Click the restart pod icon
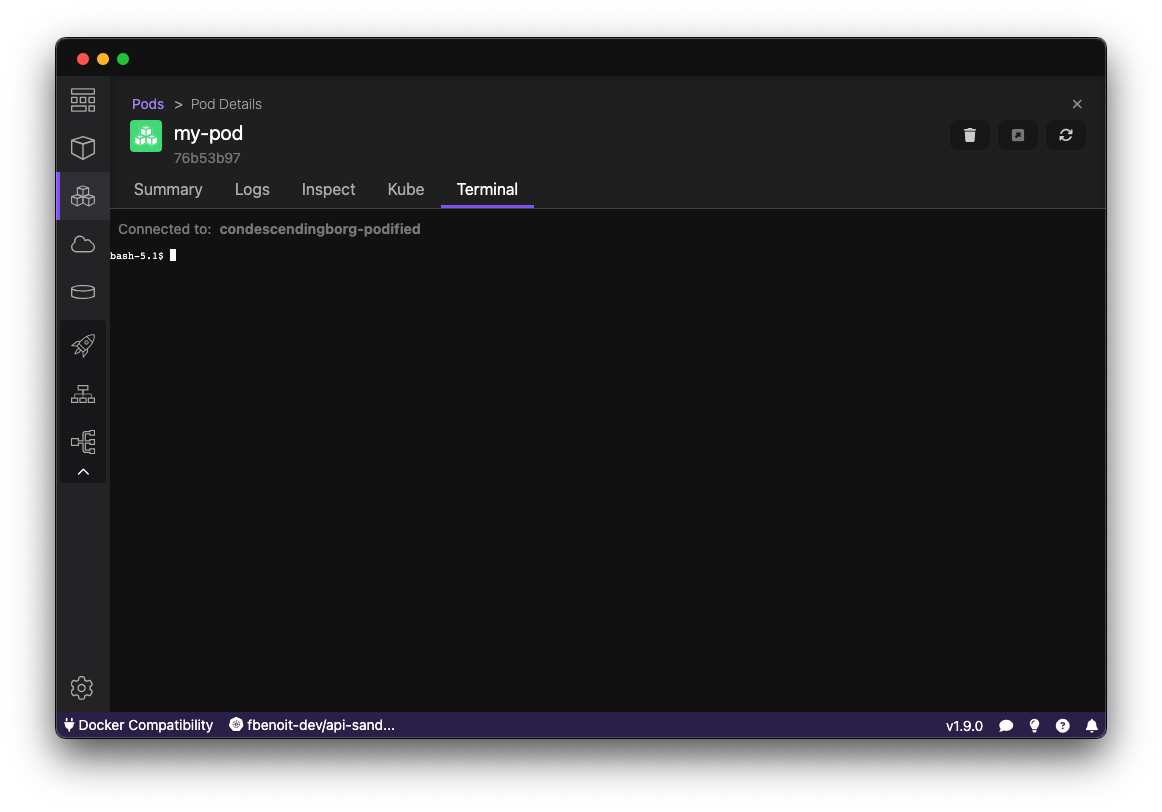Viewport: 1162px width, 812px height. pyautogui.click(x=1066, y=135)
